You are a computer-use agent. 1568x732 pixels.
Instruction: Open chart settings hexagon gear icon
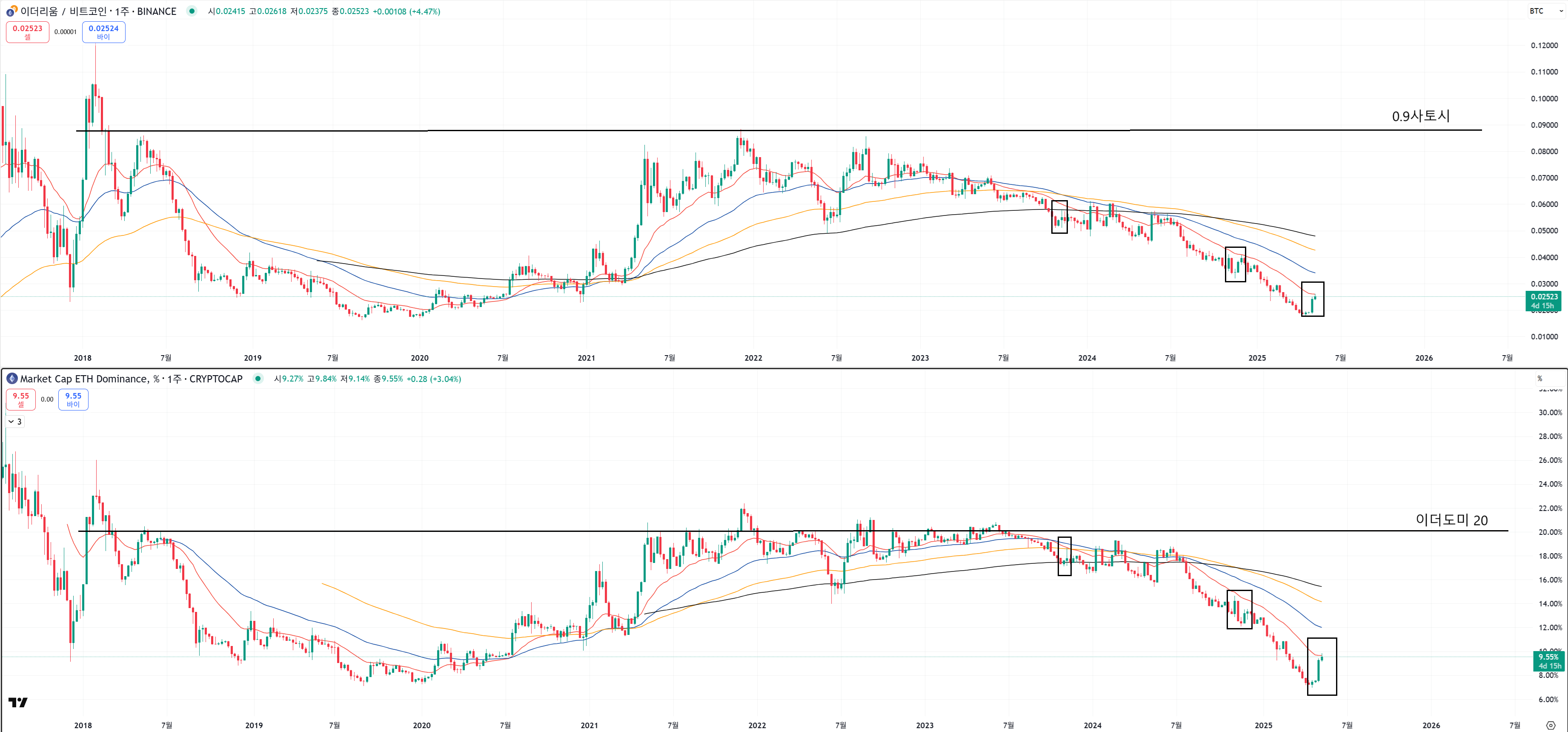coord(1551,725)
